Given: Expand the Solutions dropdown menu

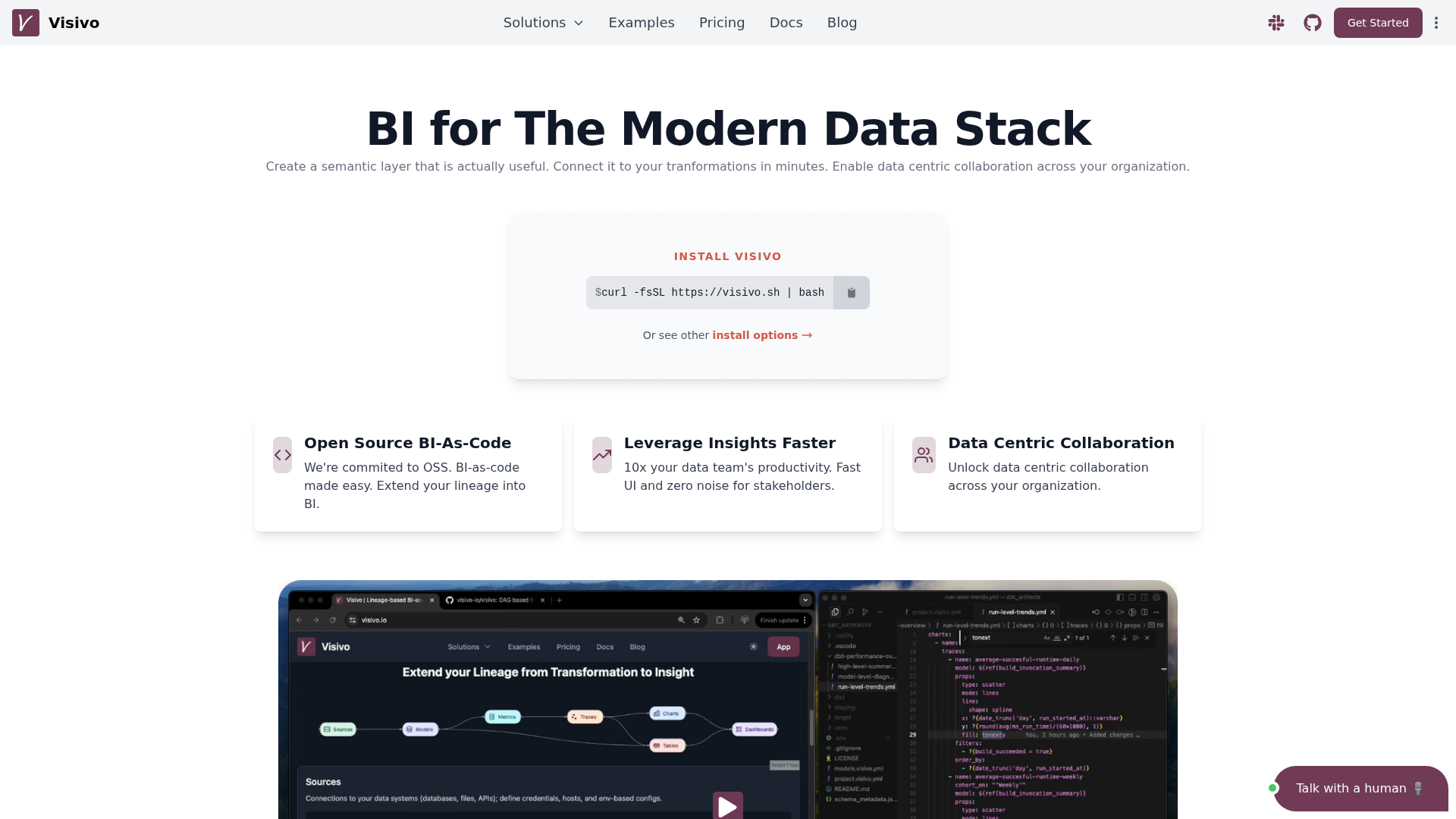Looking at the screenshot, I should click(x=543, y=23).
